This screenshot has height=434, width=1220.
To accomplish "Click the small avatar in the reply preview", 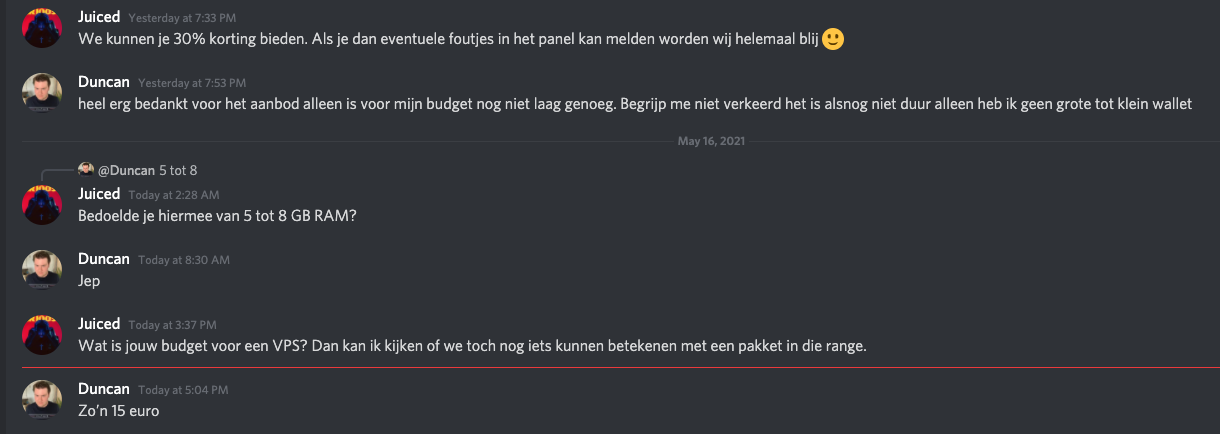I will (x=86, y=170).
